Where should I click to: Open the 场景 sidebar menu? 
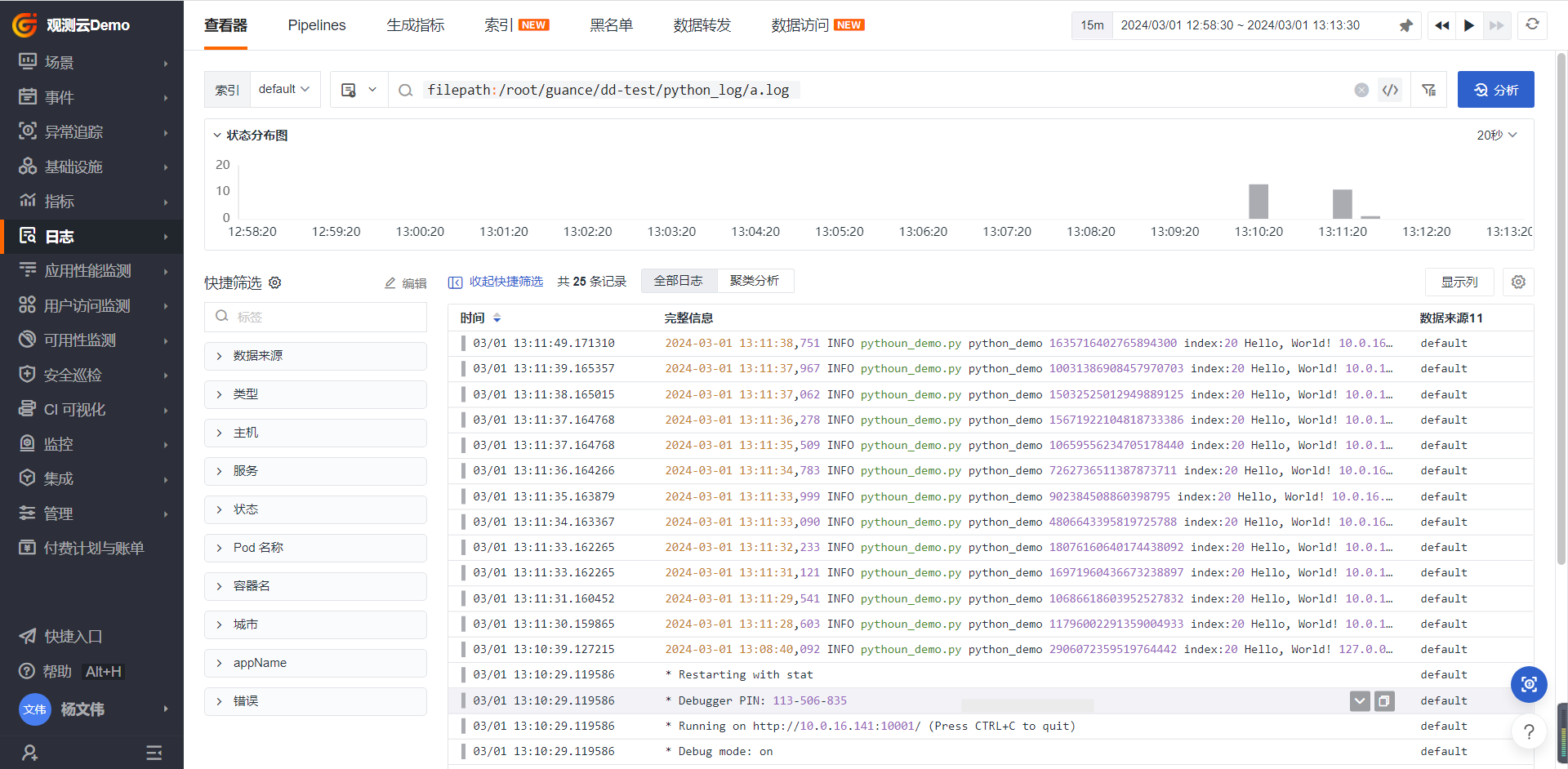point(91,62)
